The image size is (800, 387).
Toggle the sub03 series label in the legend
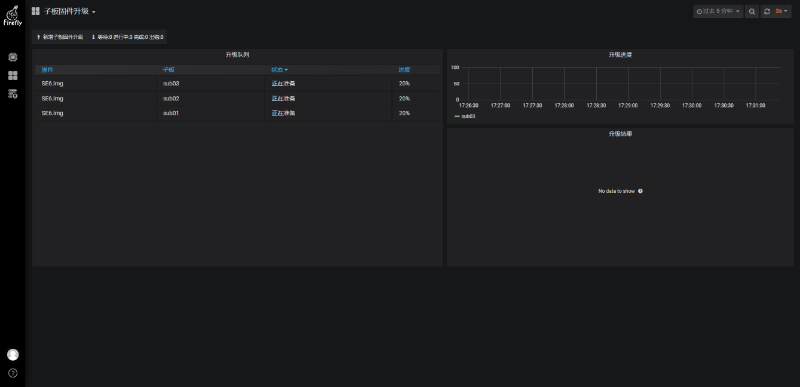point(468,116)
